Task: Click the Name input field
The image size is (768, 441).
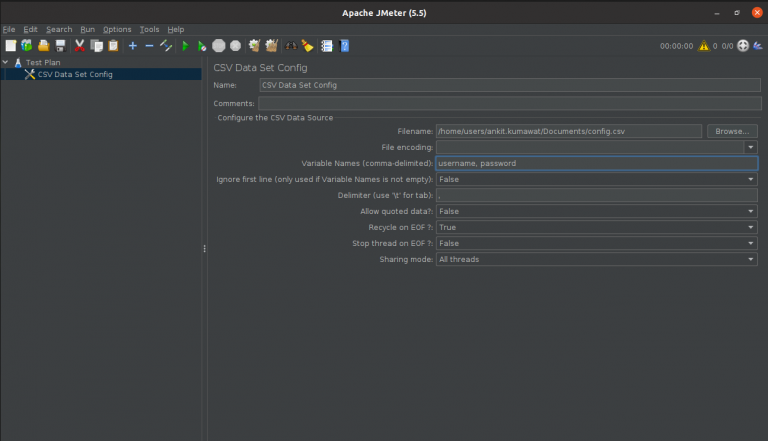Action: (510, 85)
